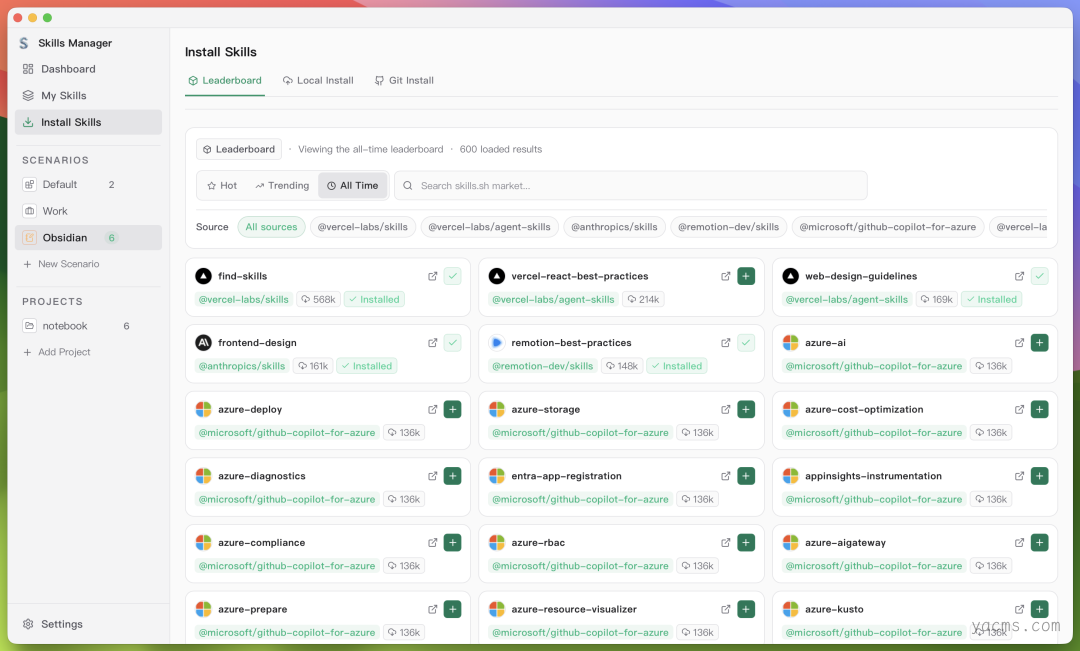The width and height of the screenshot is (1080, 651).
Task: Install azure-cost-optimization via plus icon
Action: (1039, 409)
